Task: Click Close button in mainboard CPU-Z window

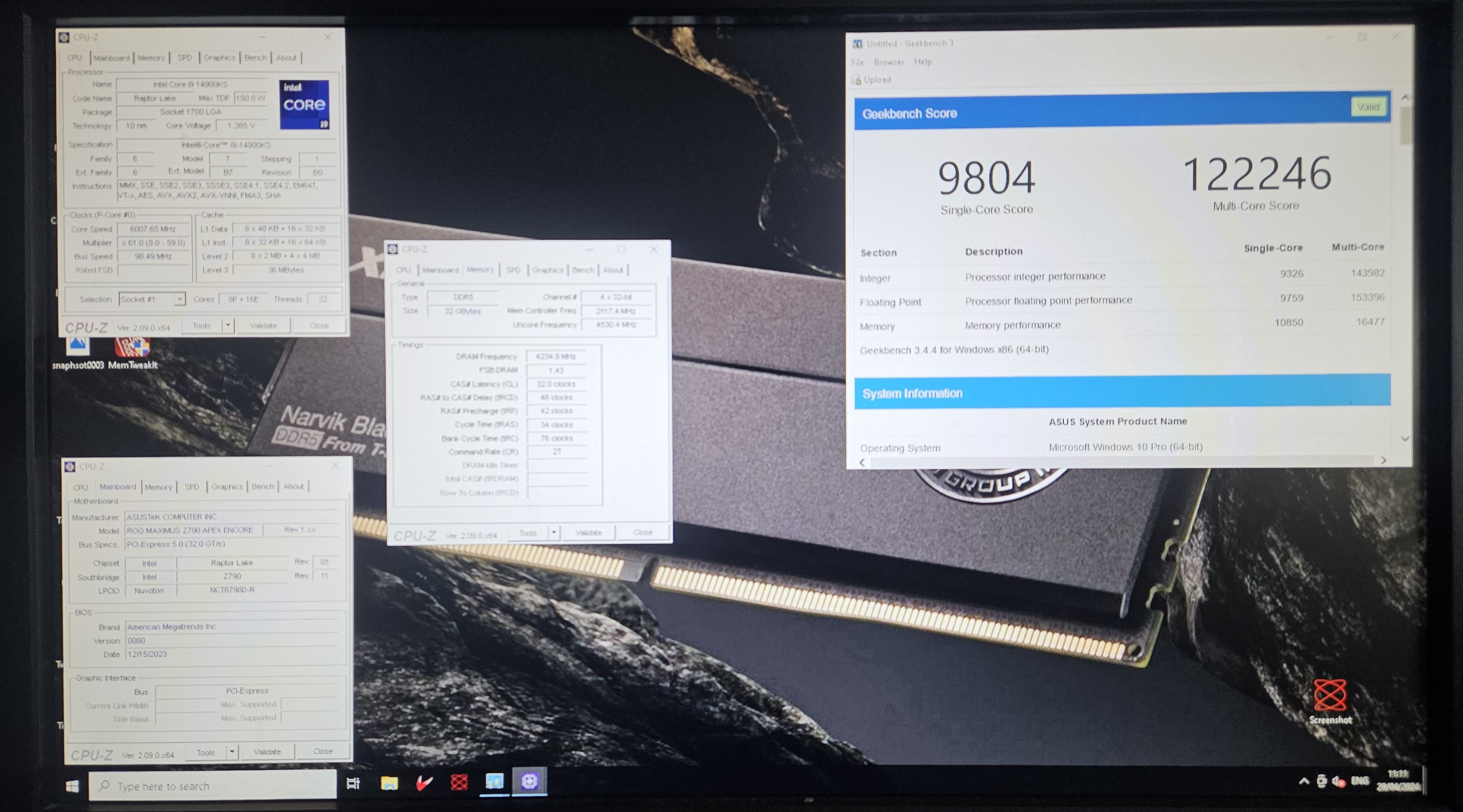Action: (323, 751)
